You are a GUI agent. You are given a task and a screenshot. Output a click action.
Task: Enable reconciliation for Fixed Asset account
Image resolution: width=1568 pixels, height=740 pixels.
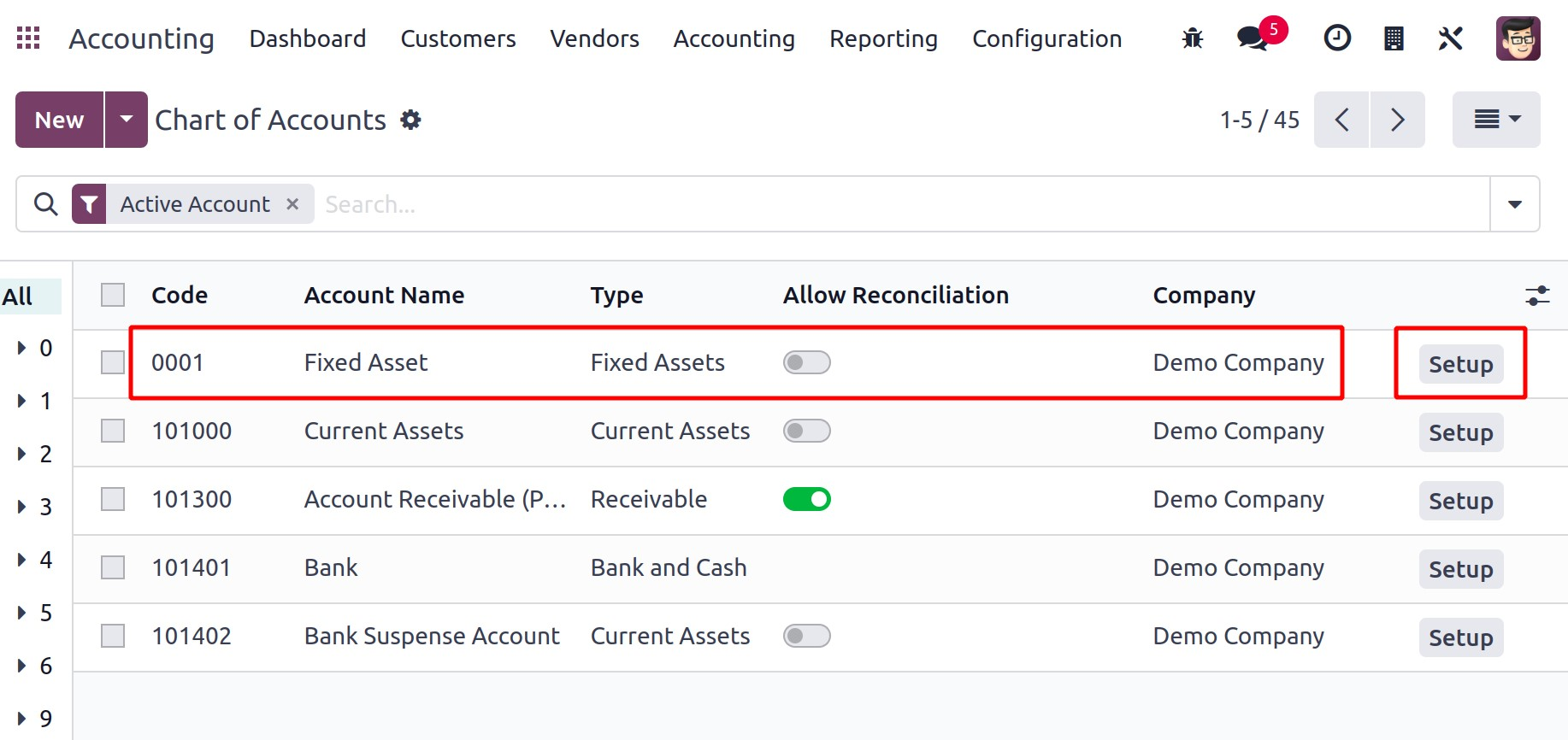coord(806,362)
